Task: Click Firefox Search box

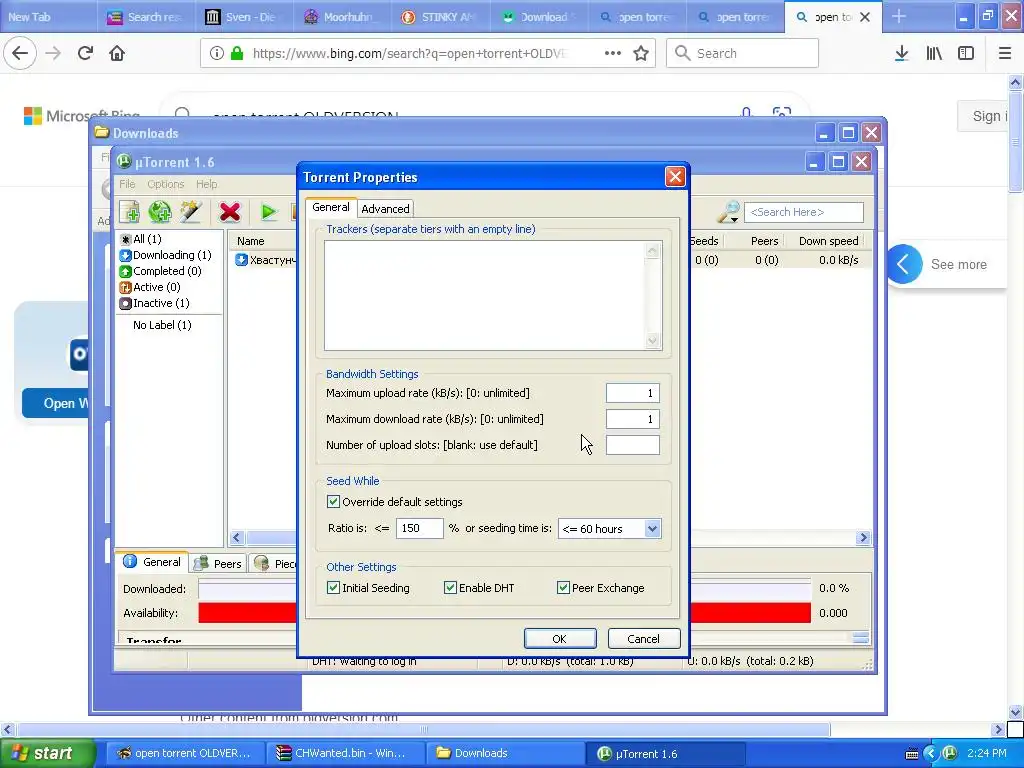Action: [x=742, y=54]
